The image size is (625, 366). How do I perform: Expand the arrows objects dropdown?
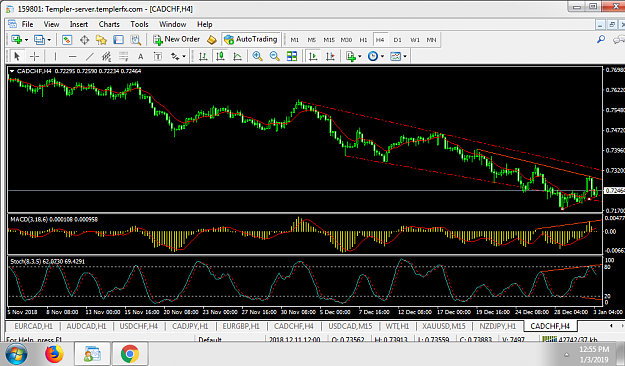184,57
